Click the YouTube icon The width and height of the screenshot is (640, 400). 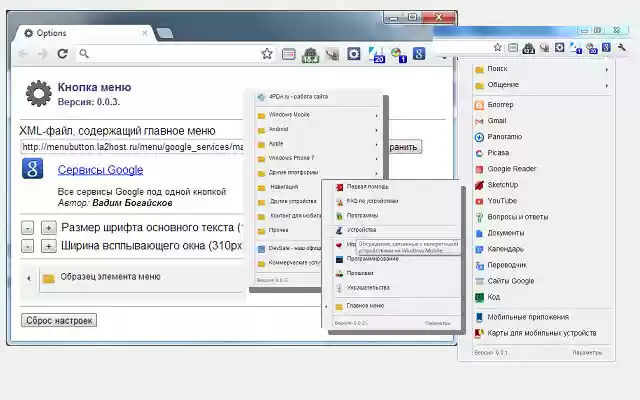[479, 201]
